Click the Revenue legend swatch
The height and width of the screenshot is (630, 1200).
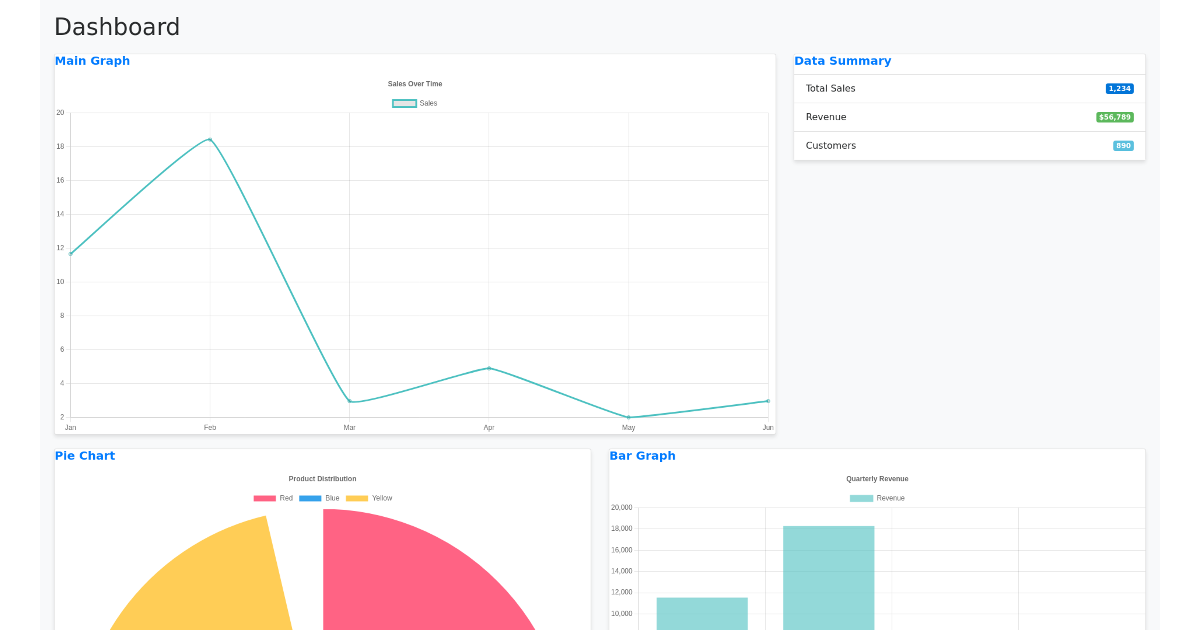point(861,498)
